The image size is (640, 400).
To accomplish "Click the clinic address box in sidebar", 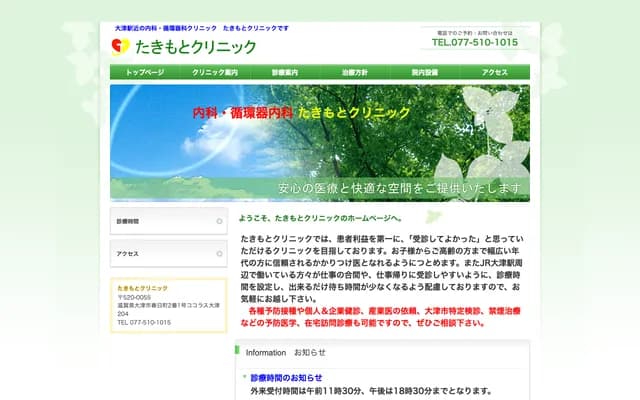I will click(x=168, y=305).
